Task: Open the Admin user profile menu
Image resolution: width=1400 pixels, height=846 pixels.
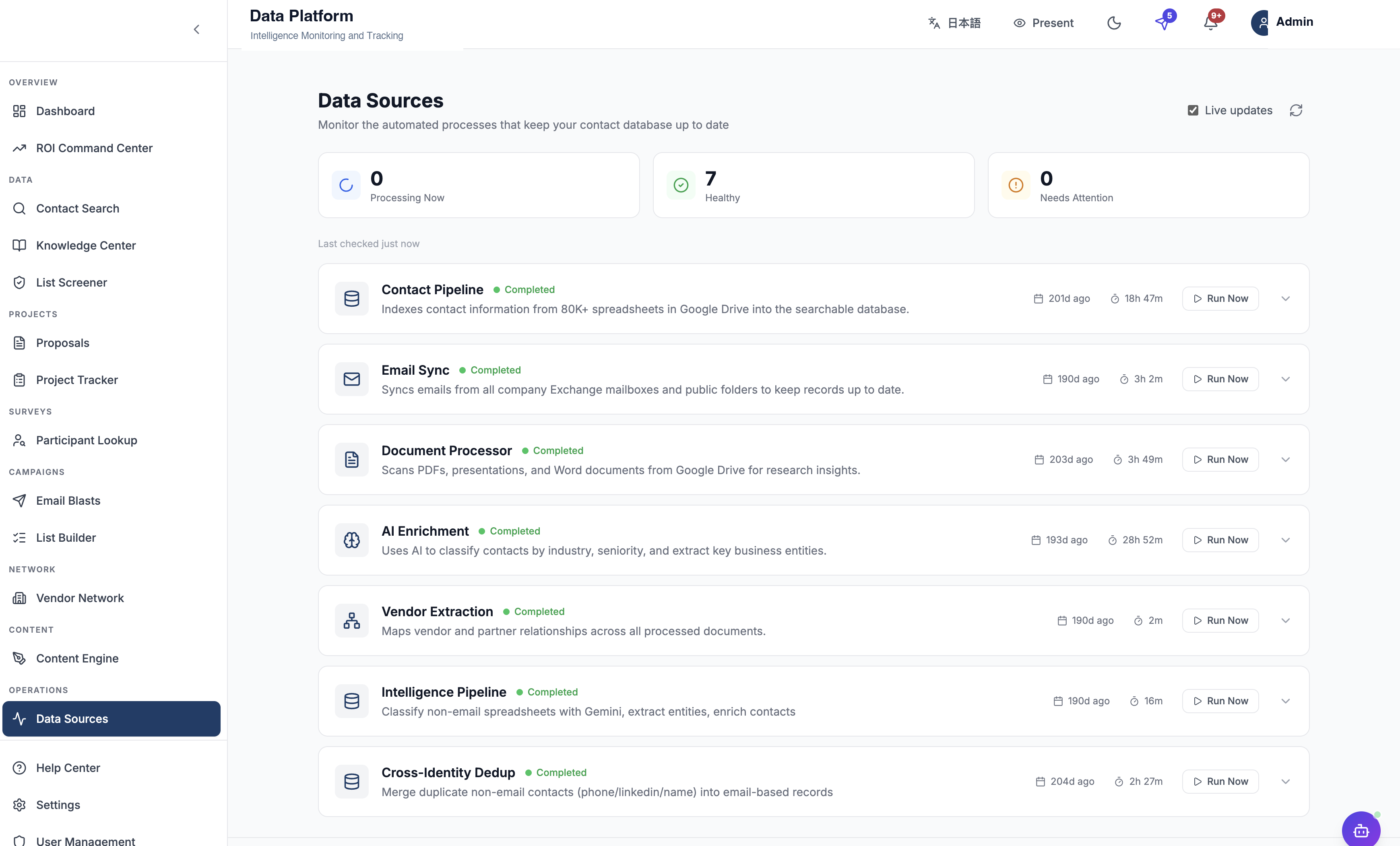Action: point(1282,23)
